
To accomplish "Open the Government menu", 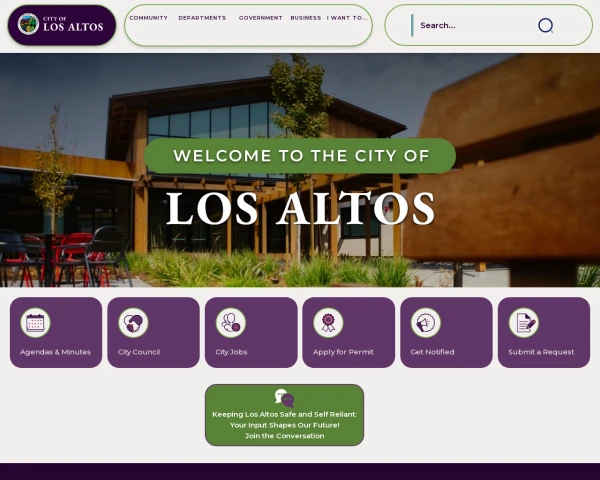I will [x=261, y=18].
